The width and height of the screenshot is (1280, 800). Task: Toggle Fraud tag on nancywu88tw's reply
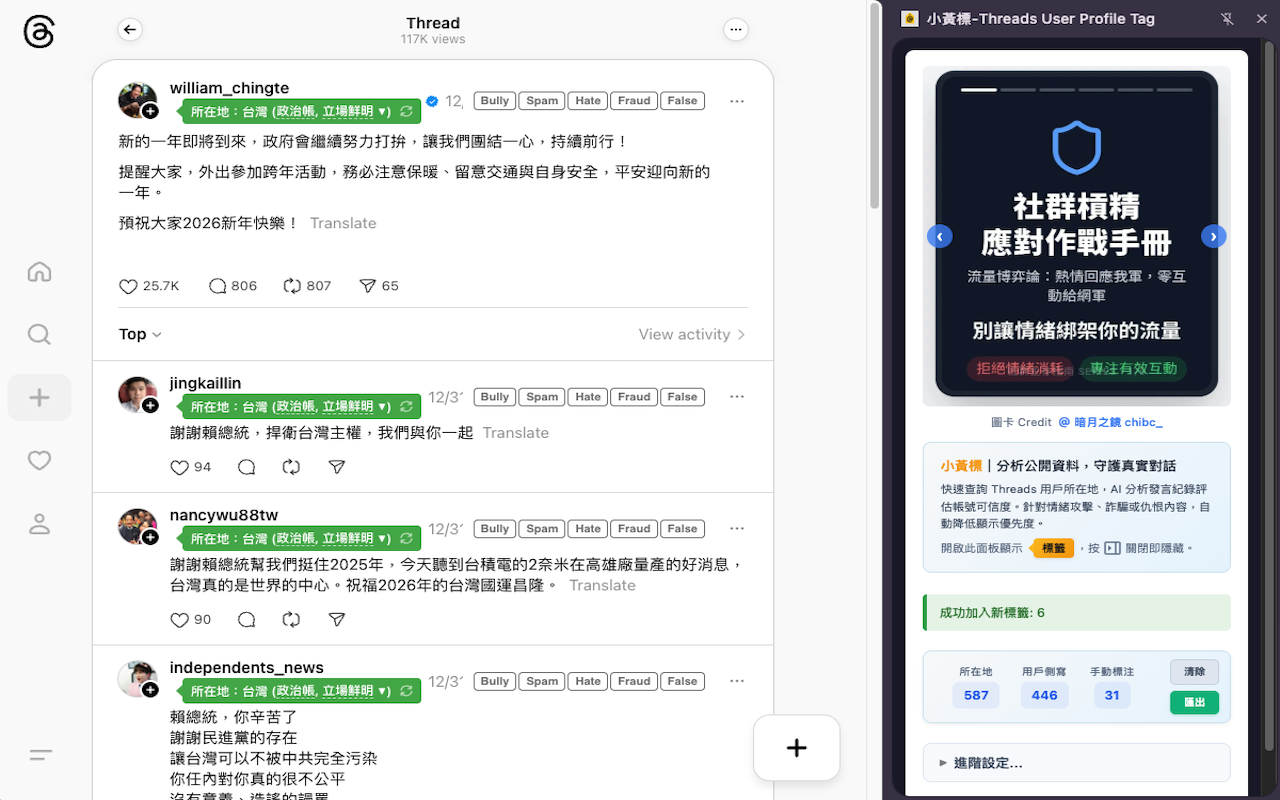coord(634,529)
